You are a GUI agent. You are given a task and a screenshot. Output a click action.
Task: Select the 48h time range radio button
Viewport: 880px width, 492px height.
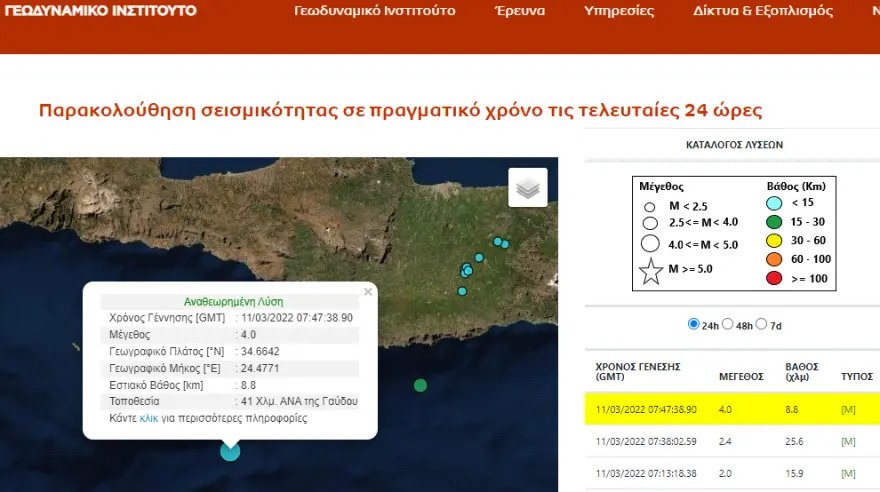[x=728, y=324]
